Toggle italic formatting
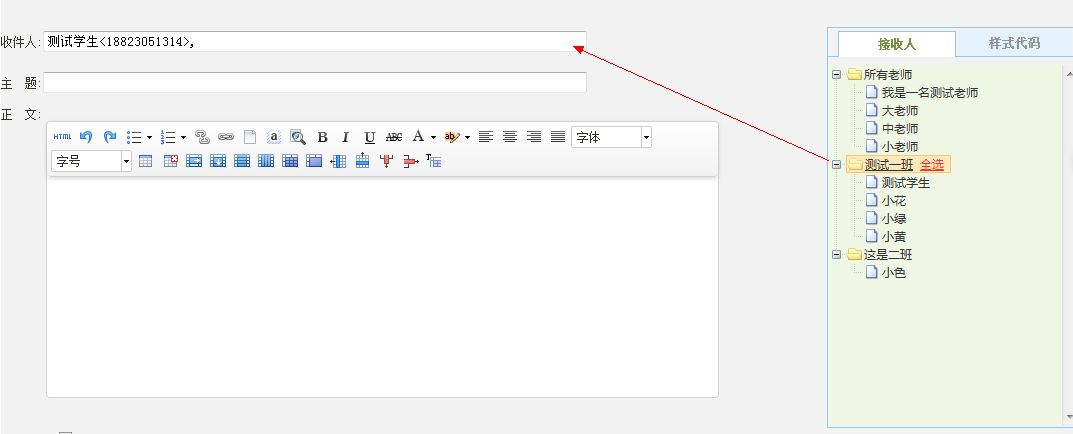 346,137
